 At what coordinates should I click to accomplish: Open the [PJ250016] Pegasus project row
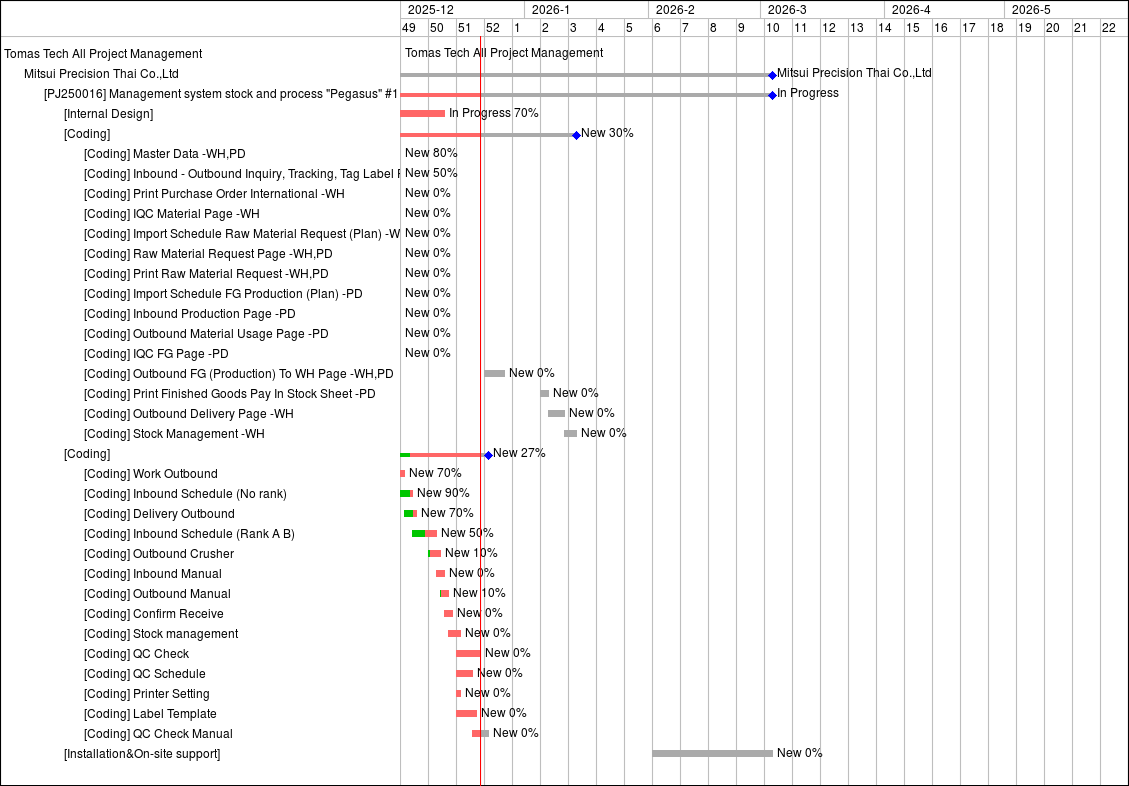click(220, 94)
